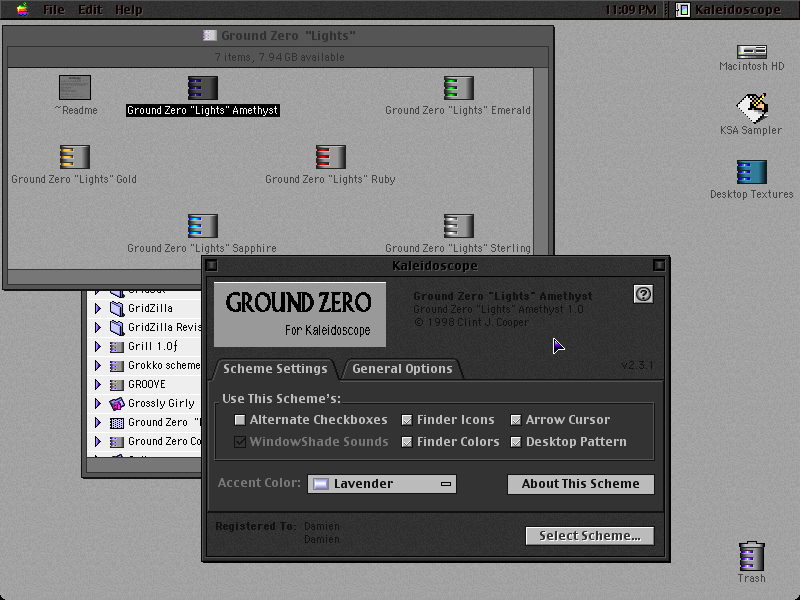The image size is (800, 600).
Task: Click the Select Scheme... button
Action: (x=590, y=536)
